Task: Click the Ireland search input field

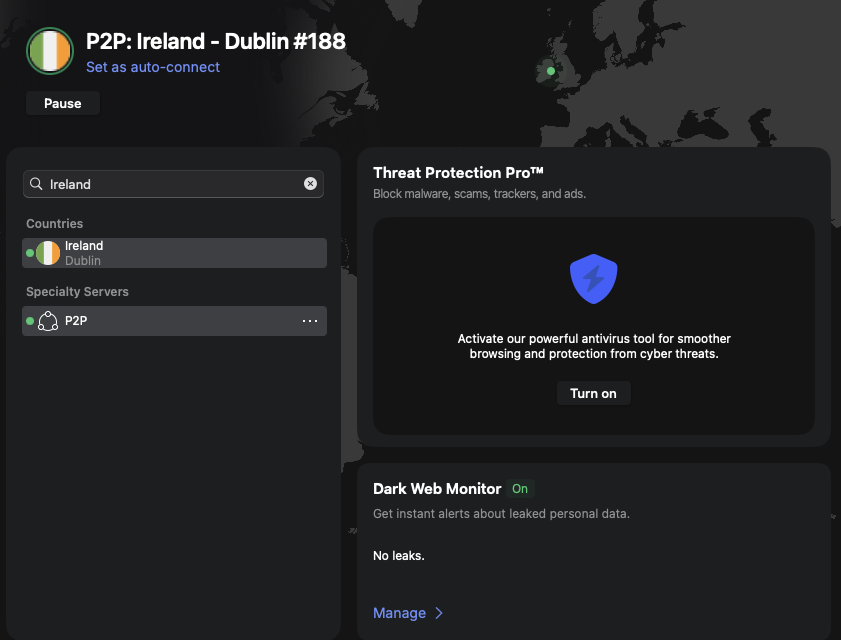Action: coord(173,184)
